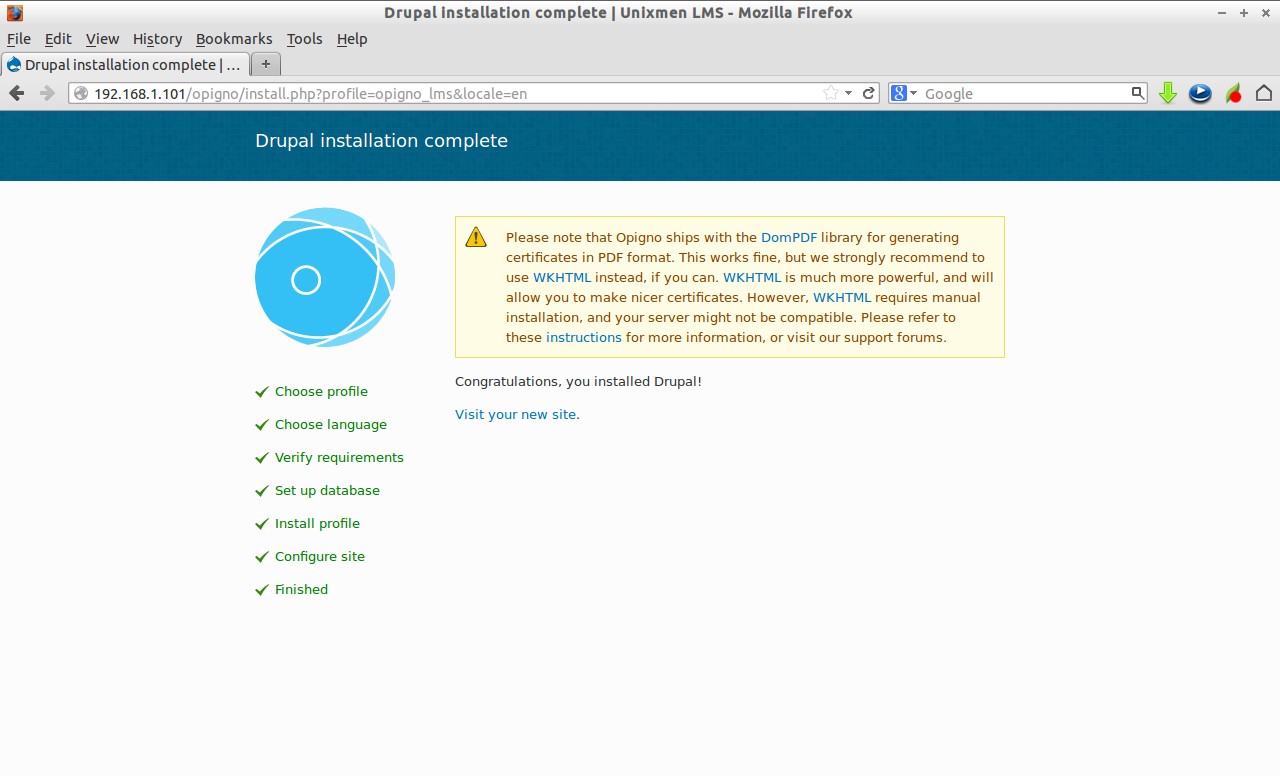Image resolution: width=1280 pixels, height=776 pixels.
Task: Click 'Congratulations, you installed Drupal!' text
Action: tap(578, 381)
